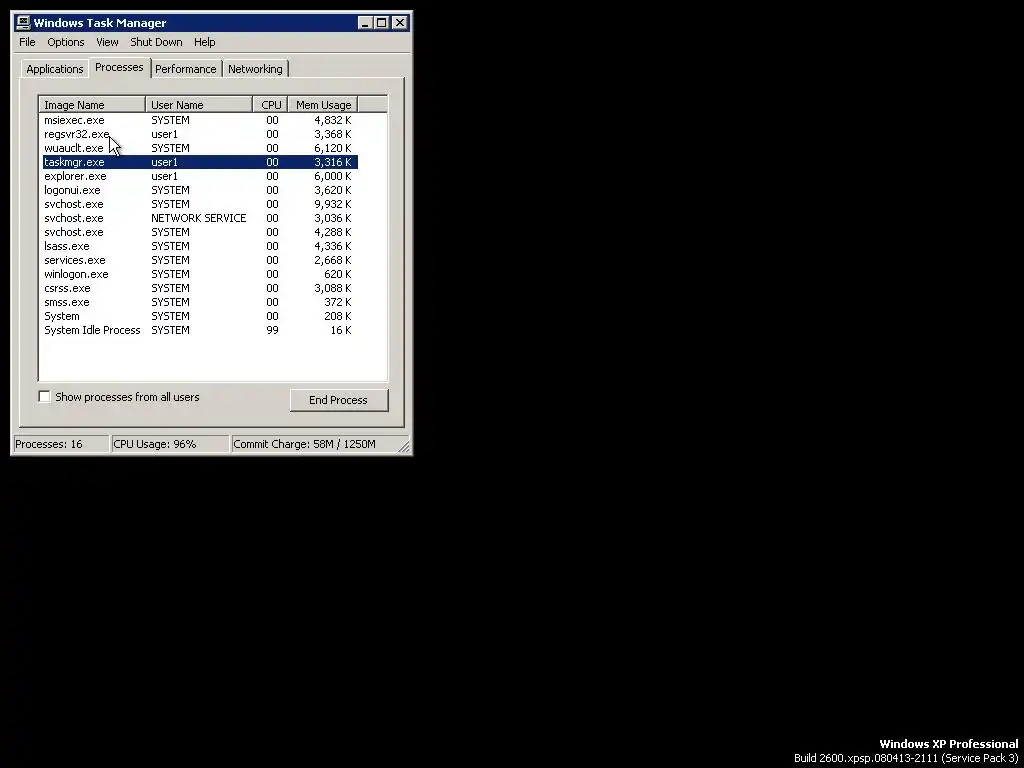Click Processes: 16 in status bar
This screenshot has width=1024, height=768.
61,444
